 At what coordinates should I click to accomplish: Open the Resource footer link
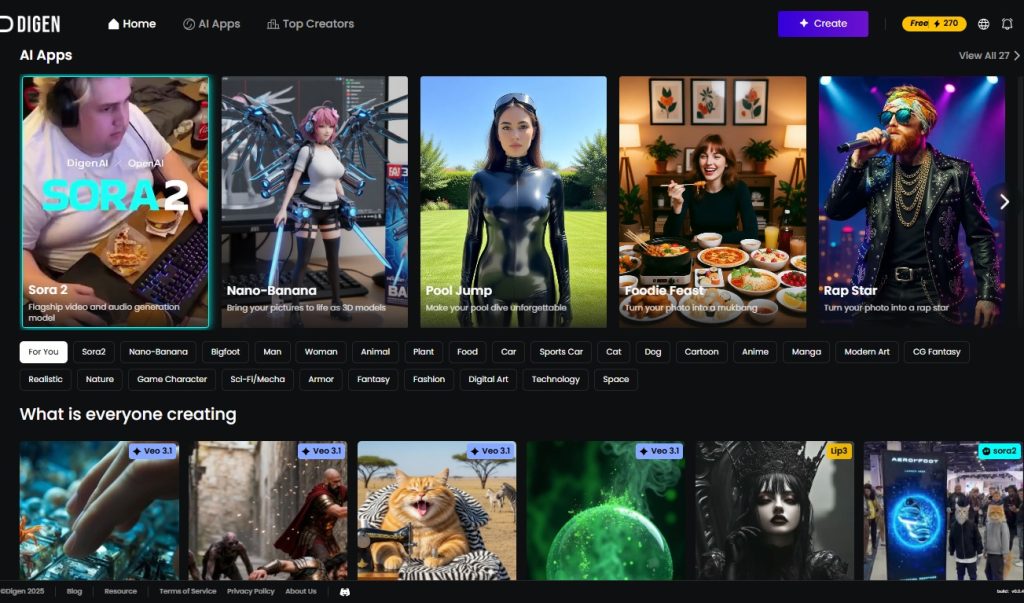tap(120, 592)
